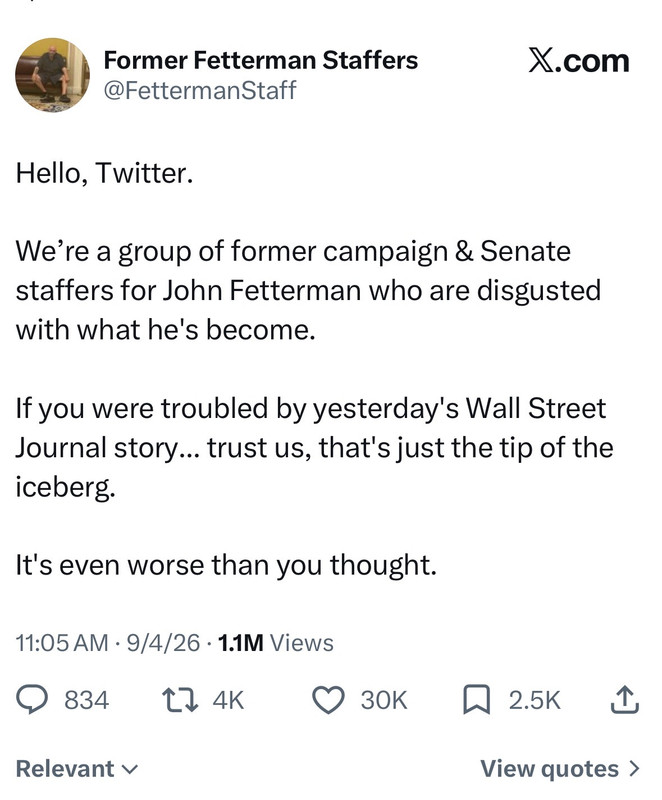Viewport: 662px width, 800px height.
Task: Like the post with the heart icon
Action: click(328, 699)
